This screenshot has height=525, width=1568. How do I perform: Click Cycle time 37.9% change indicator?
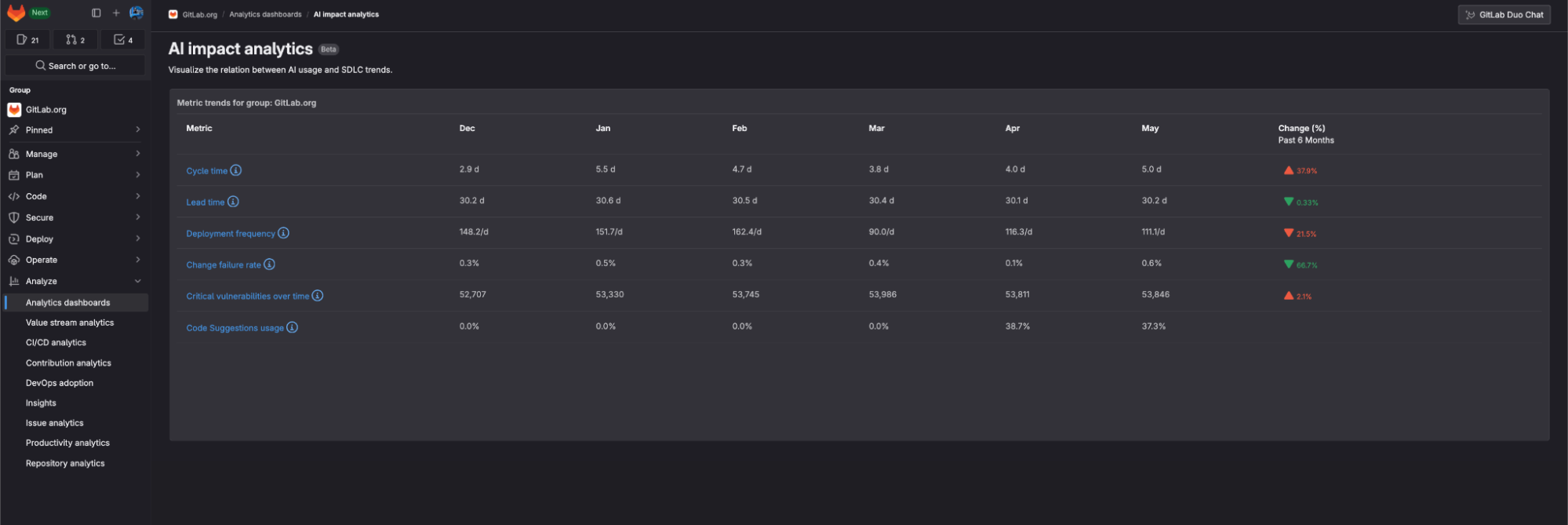coord(1300,170)
